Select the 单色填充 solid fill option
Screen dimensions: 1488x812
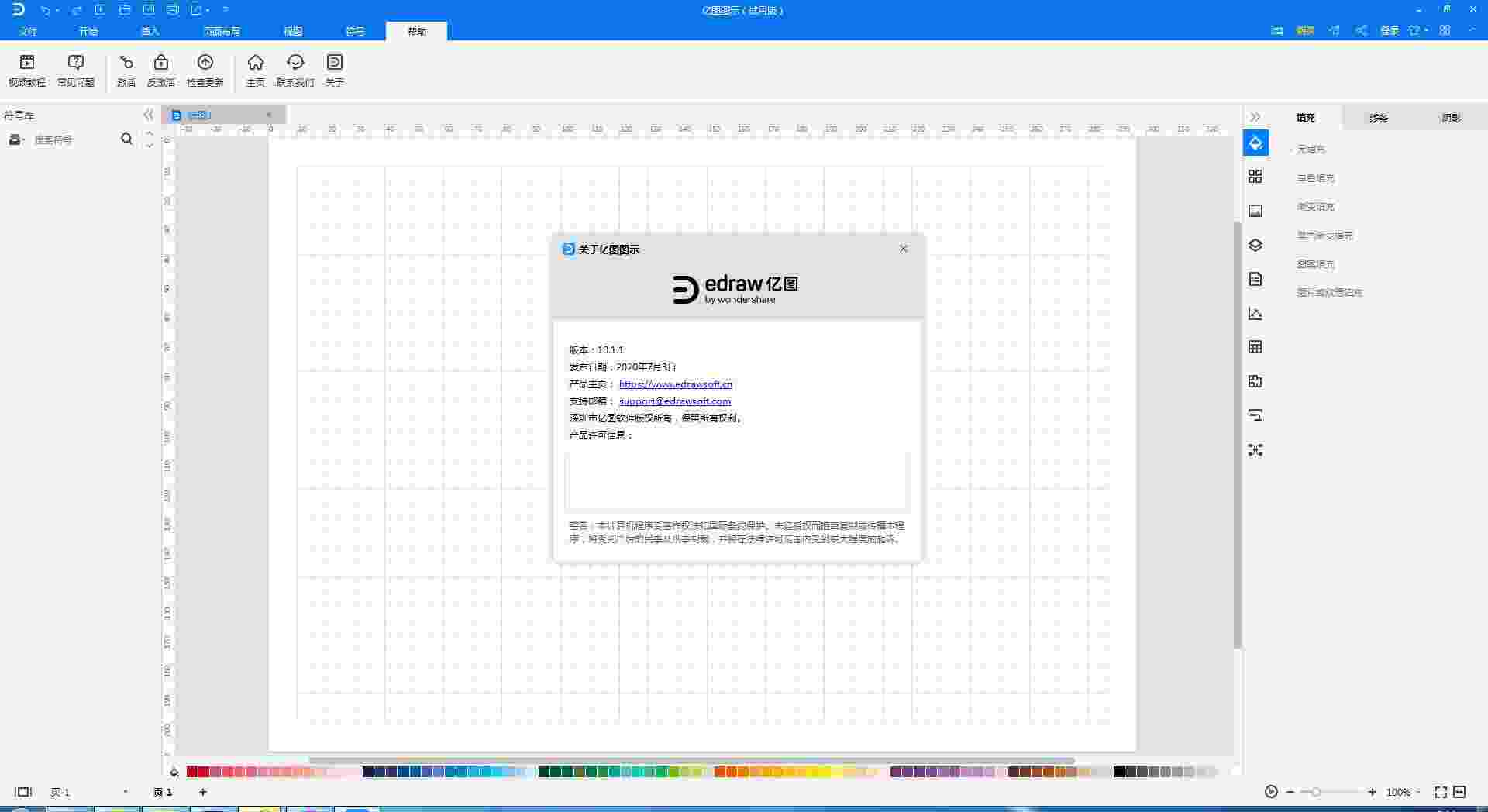1316,177
